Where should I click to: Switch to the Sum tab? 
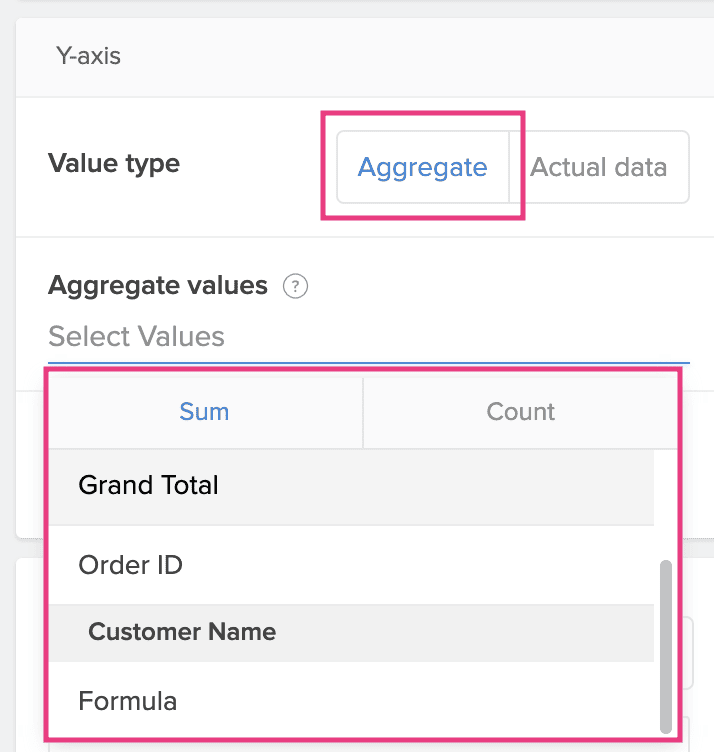pyautogui.click(x=204, y=411)
